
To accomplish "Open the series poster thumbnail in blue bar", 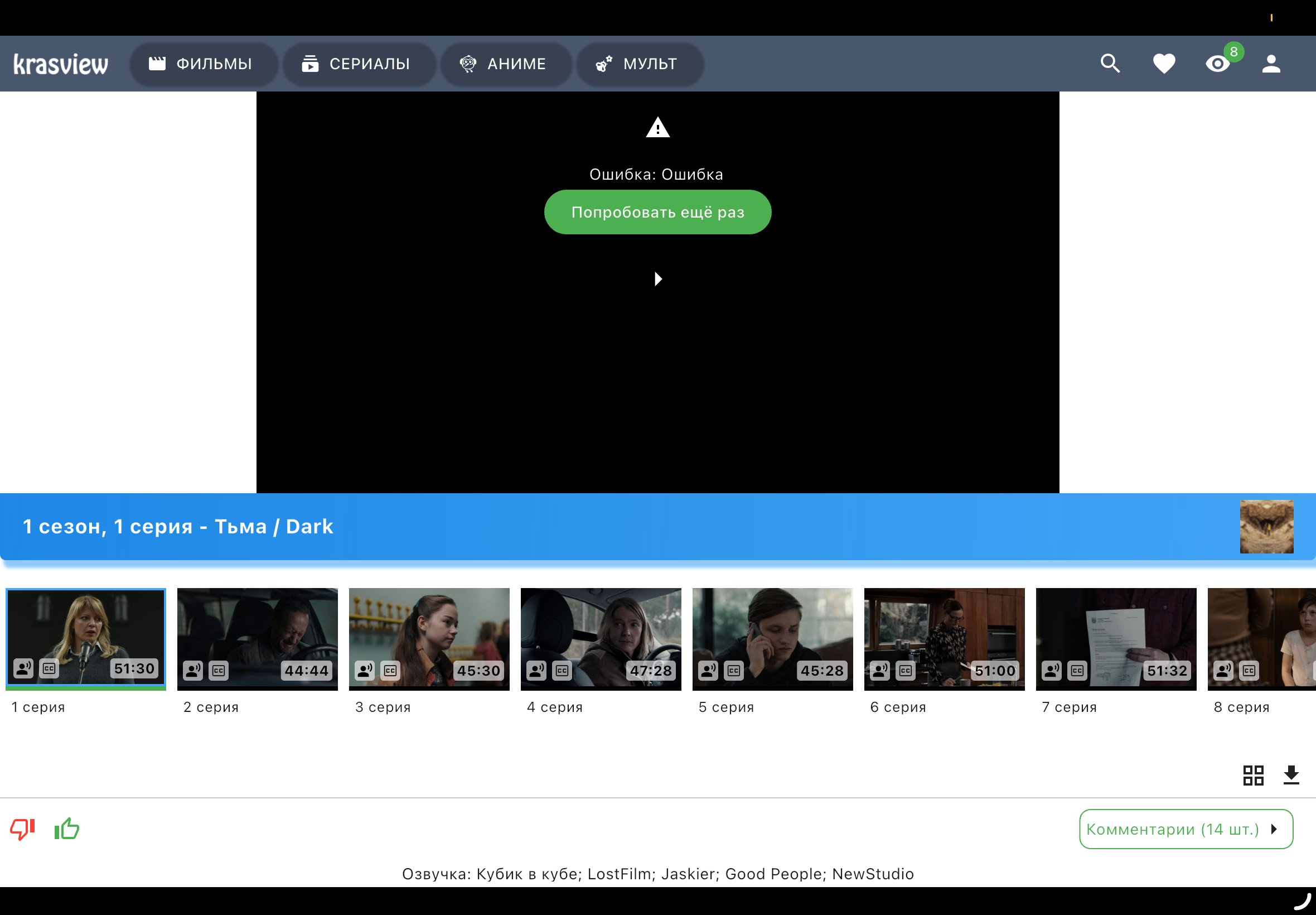I will pyautogui.click(x=1266, y=526).
